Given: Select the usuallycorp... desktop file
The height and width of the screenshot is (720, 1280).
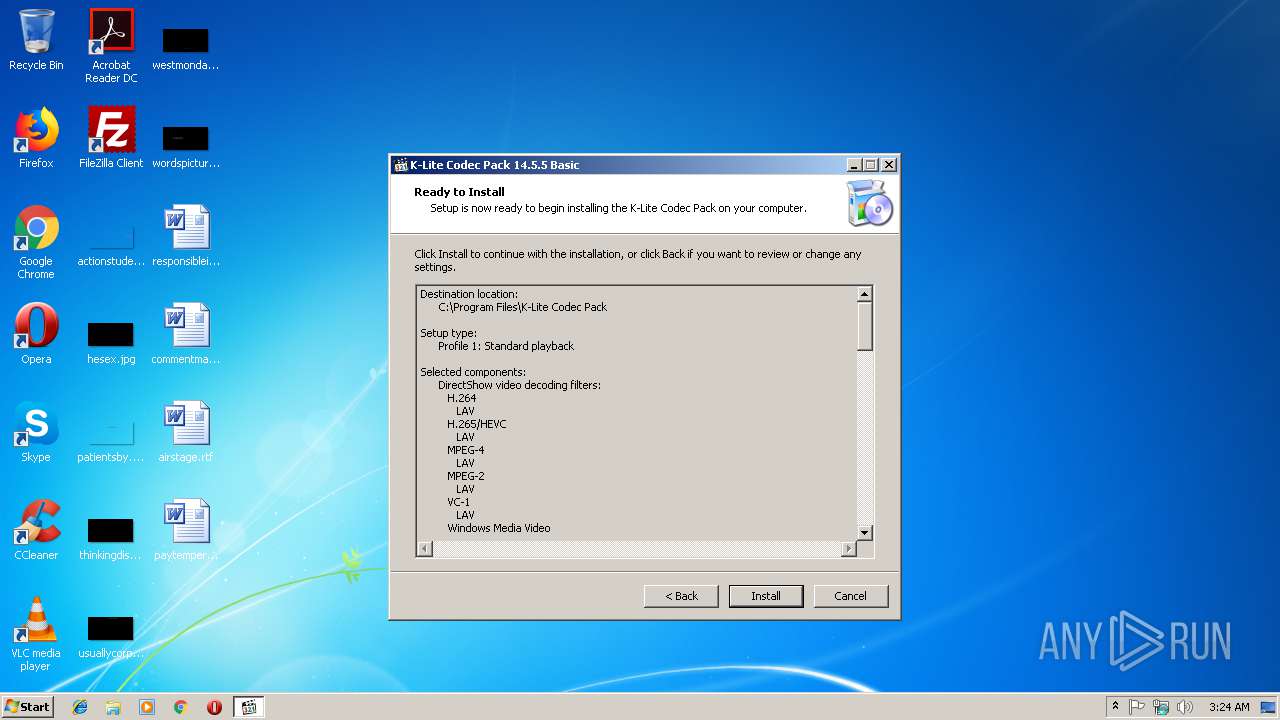Looking at the screenshot, I should [x=111, y=636].
